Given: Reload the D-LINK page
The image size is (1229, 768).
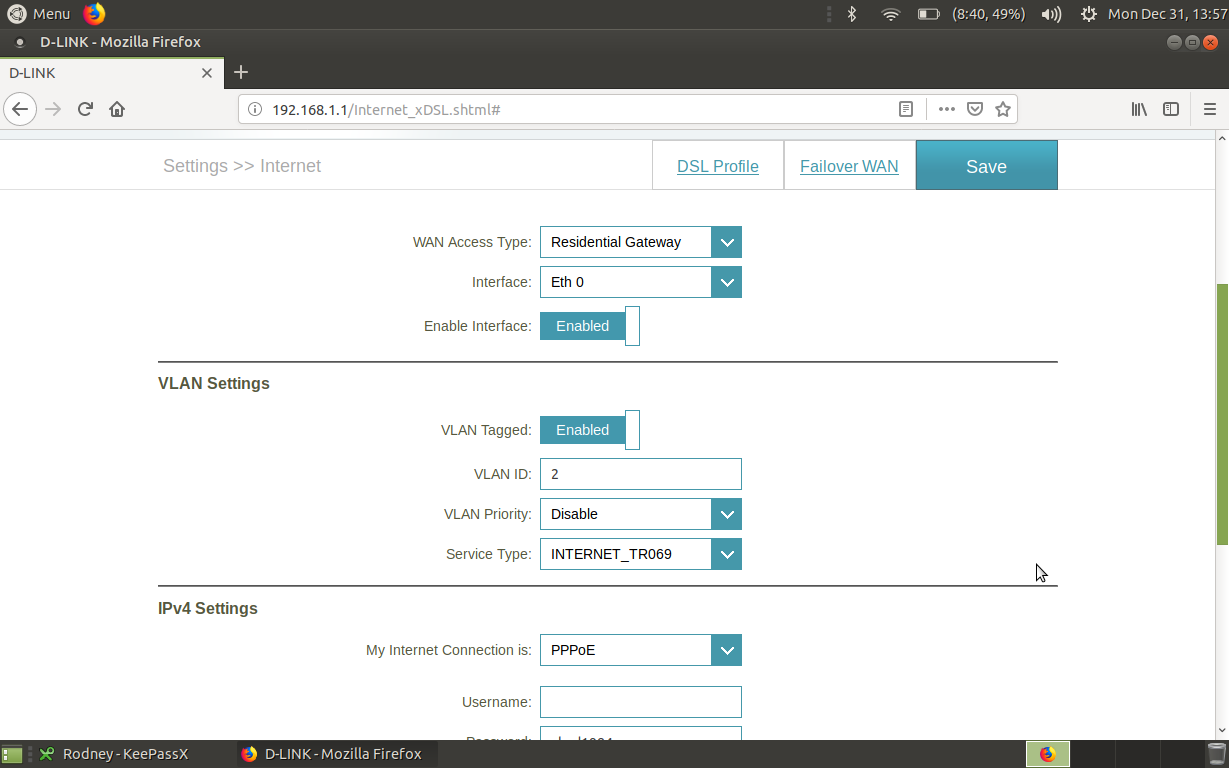Looking at the screenshot, I should pos(86,109).
